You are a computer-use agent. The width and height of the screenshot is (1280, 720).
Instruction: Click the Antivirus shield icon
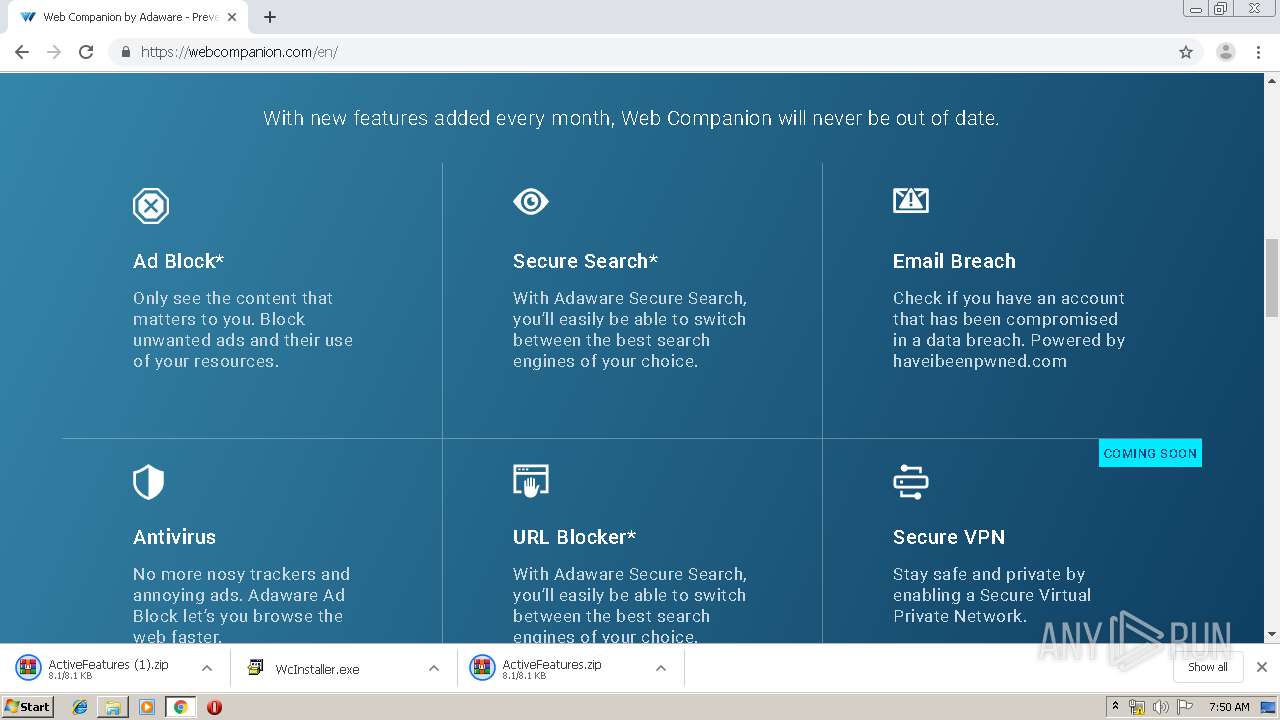pos(148,482)
